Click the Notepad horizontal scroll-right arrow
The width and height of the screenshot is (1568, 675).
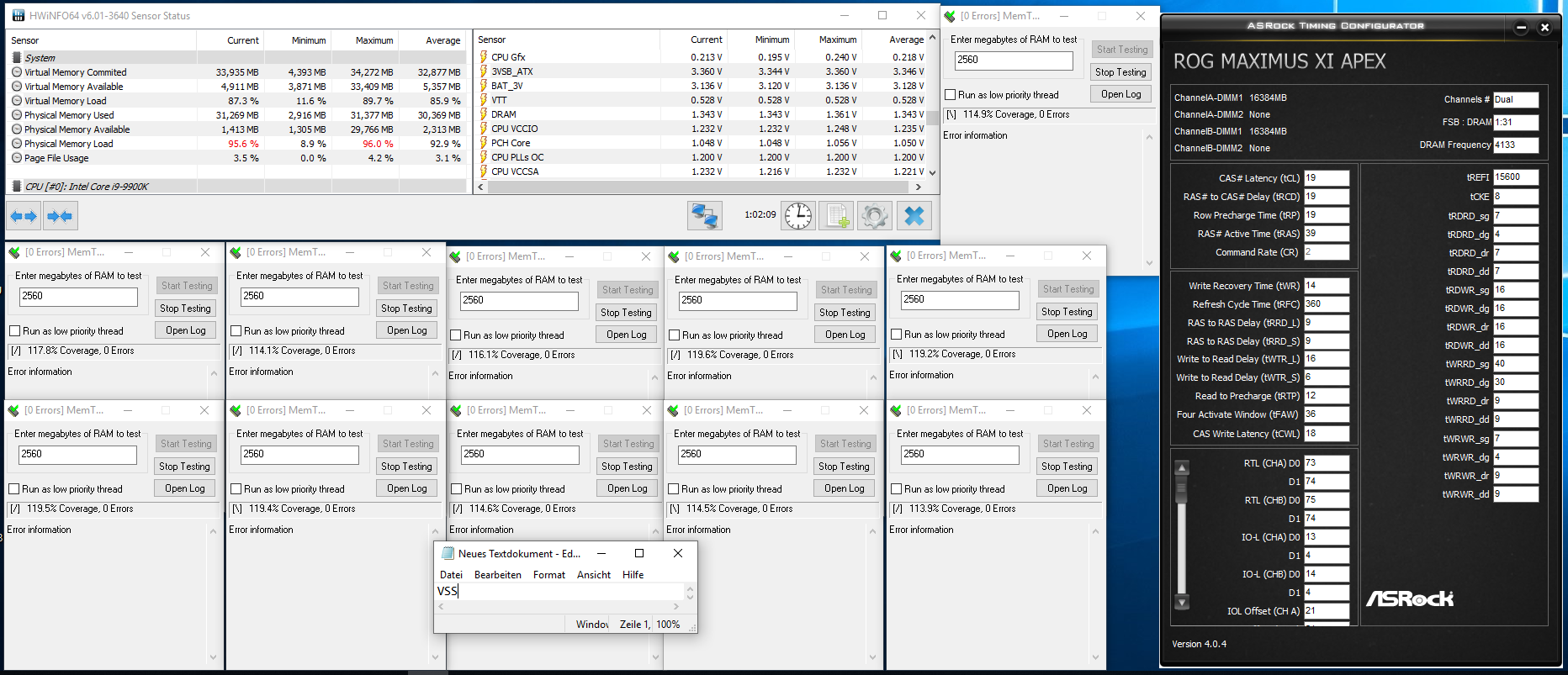pyautogui.click(x=676, y=606)
